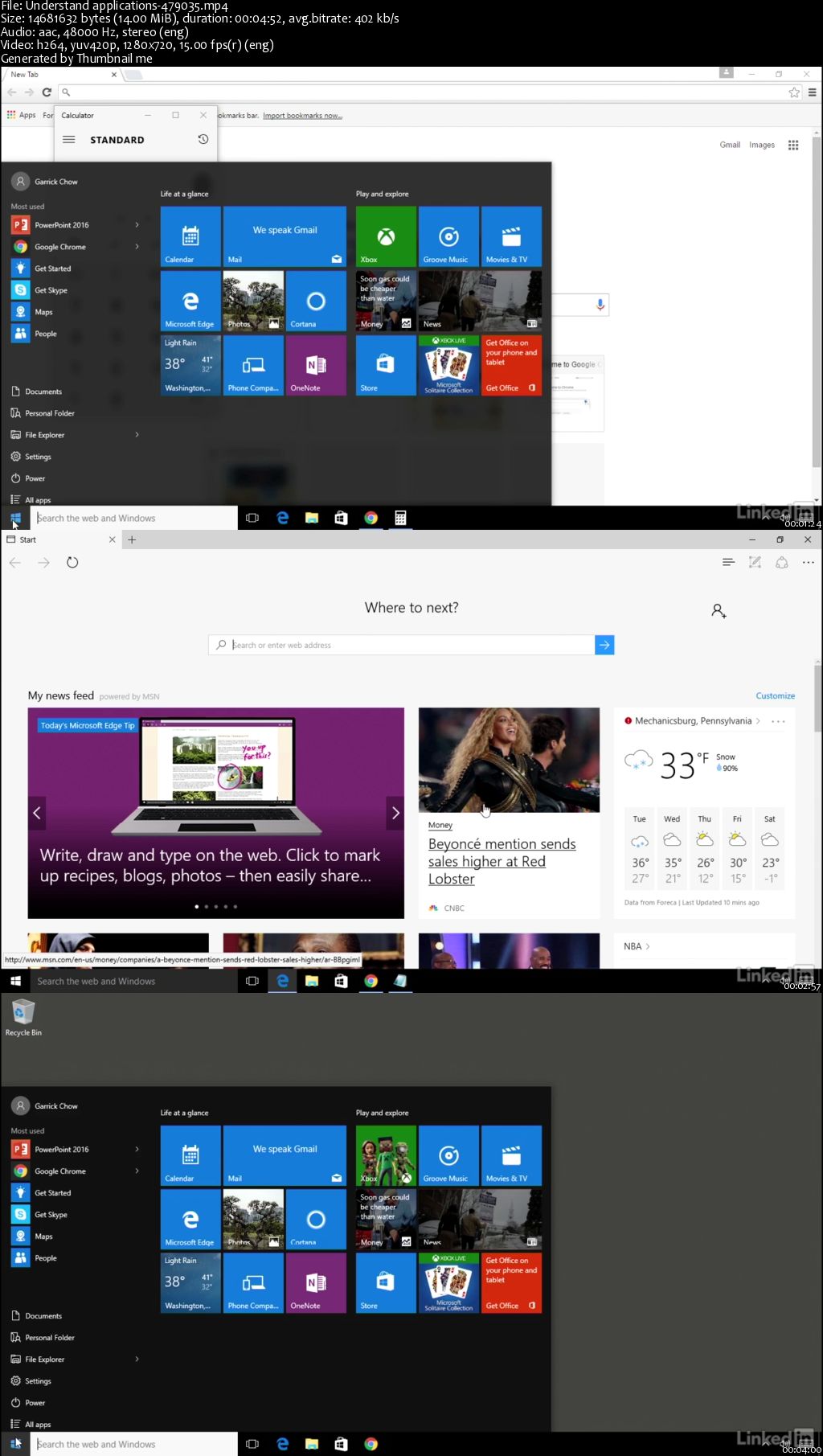Open Edge's More actions ellipsis menu

pos(808,563)
